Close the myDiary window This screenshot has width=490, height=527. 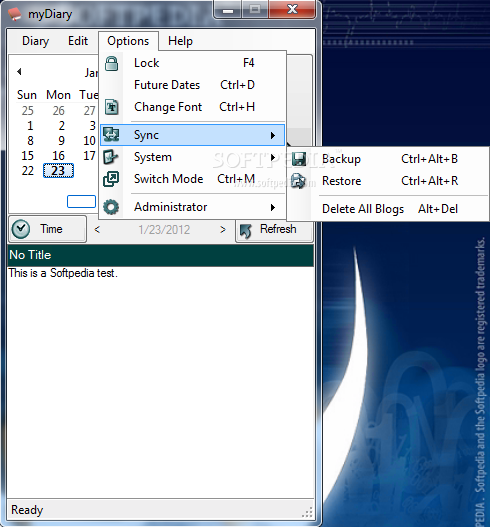point(292,9)
